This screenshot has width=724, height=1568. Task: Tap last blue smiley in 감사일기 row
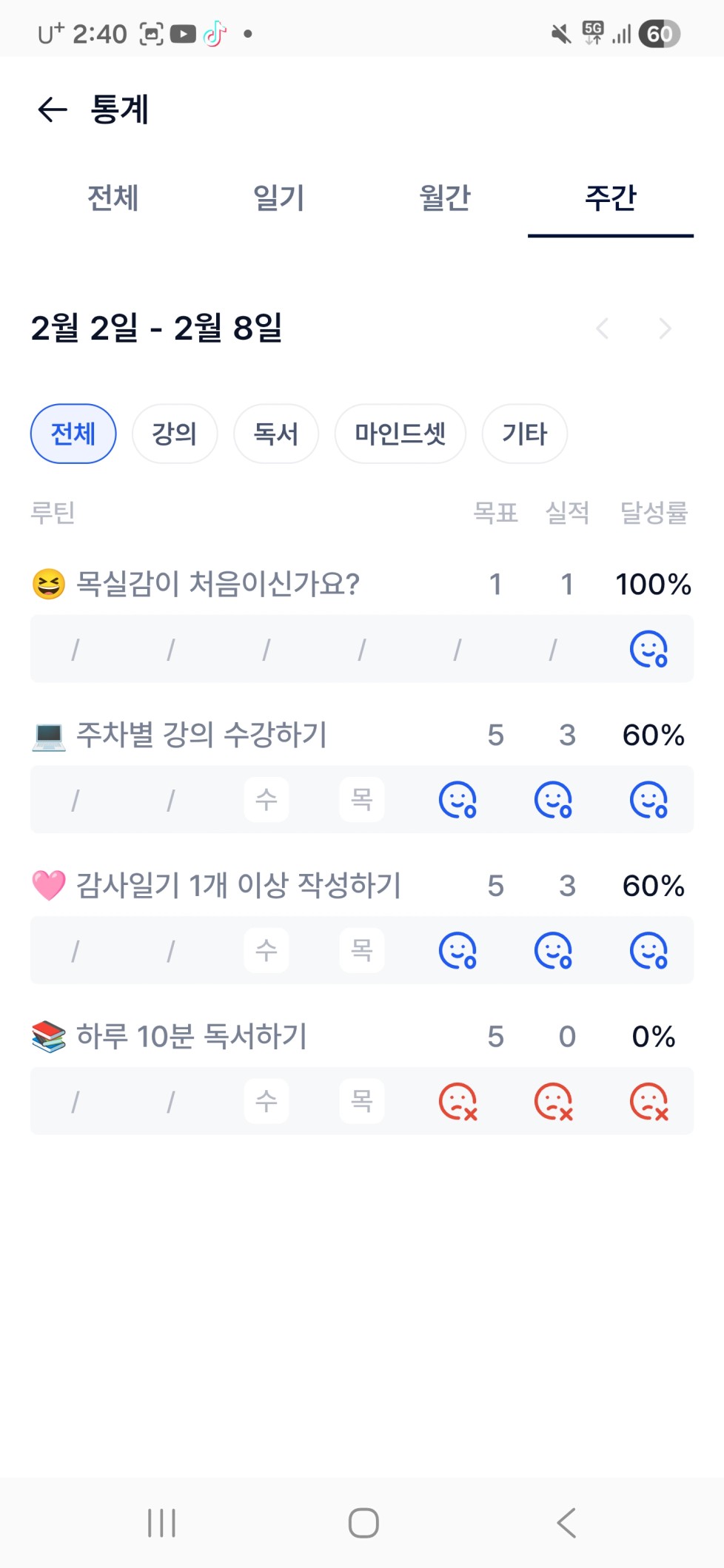(648, 951)
